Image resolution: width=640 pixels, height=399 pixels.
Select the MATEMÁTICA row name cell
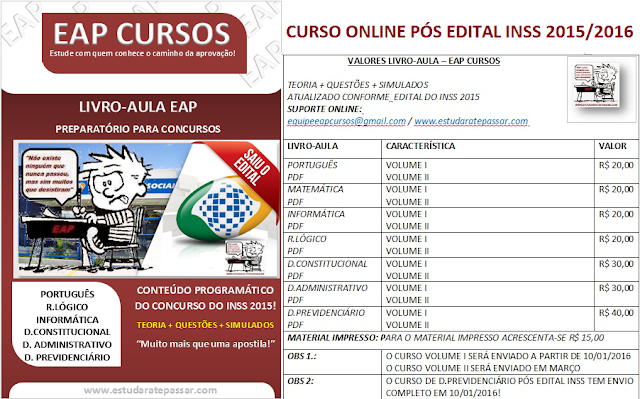[x=332, y=195]
